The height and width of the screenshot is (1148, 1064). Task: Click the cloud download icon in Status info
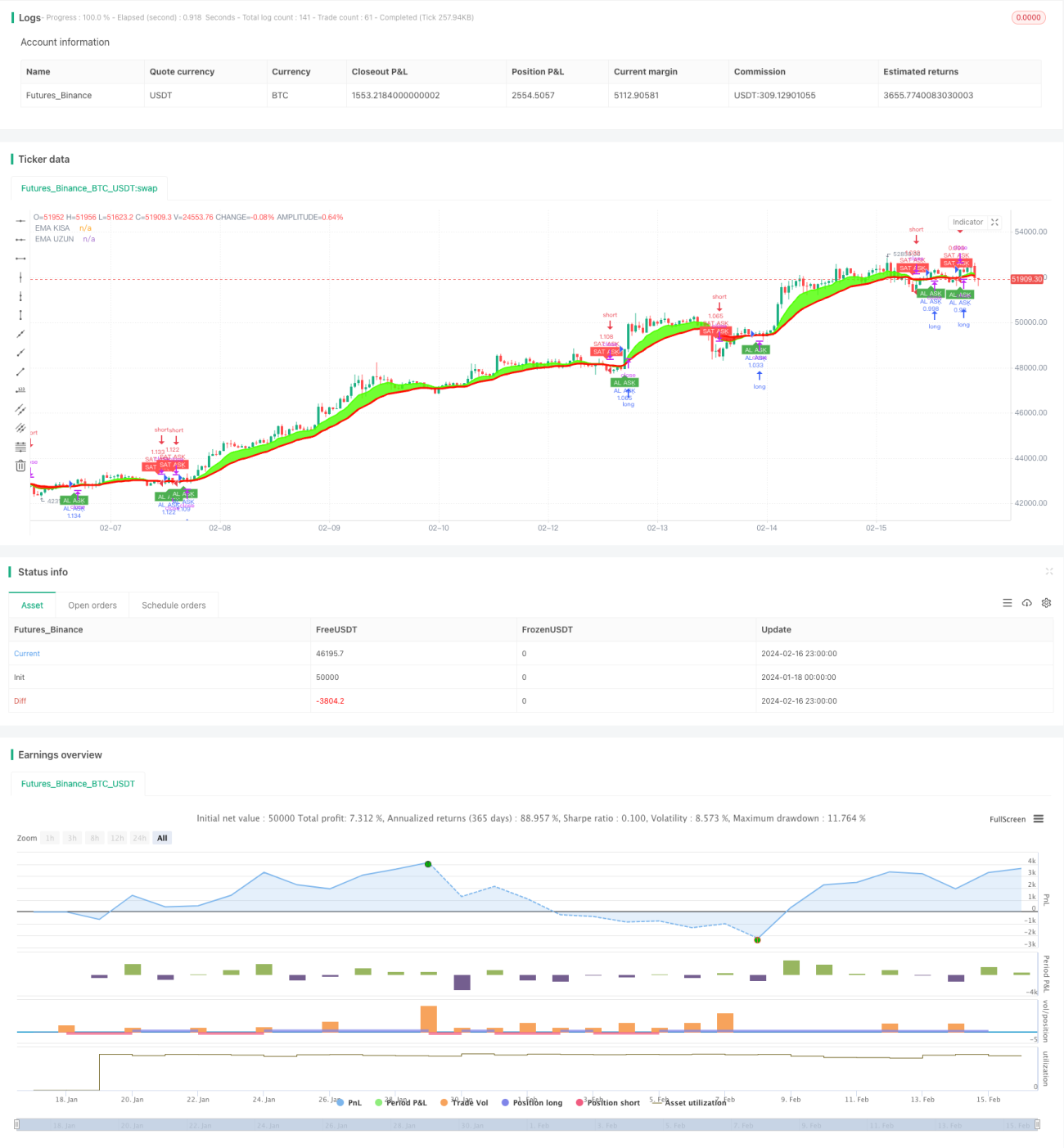(1026, 603)
